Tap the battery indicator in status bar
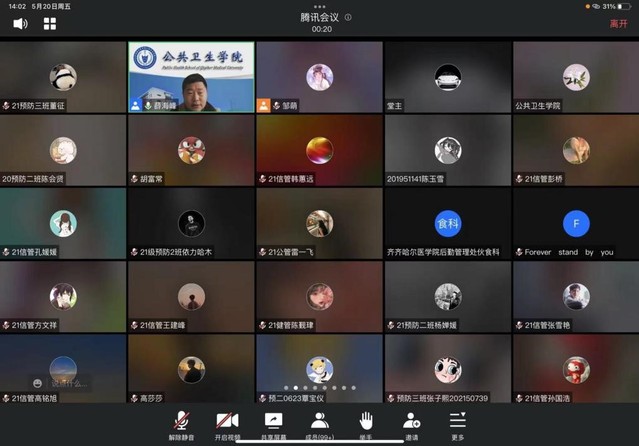 tap(625, 6)
